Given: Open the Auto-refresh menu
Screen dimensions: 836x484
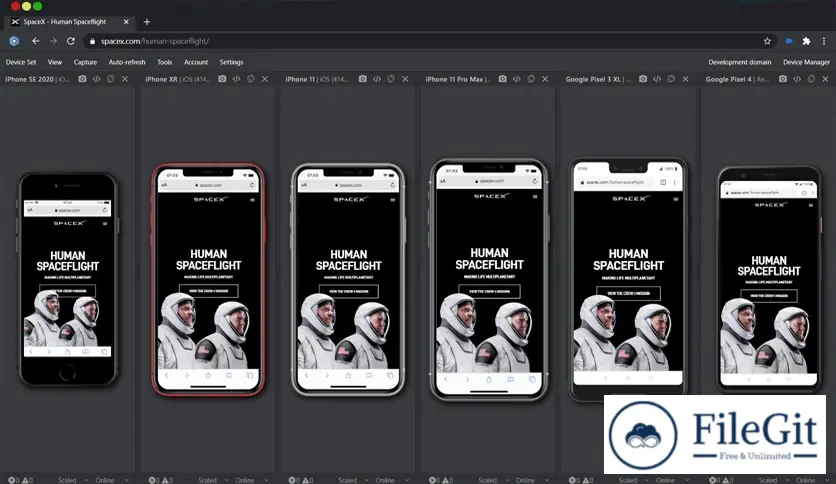Looking at the screenshot, I should click(x=127, y=62).
